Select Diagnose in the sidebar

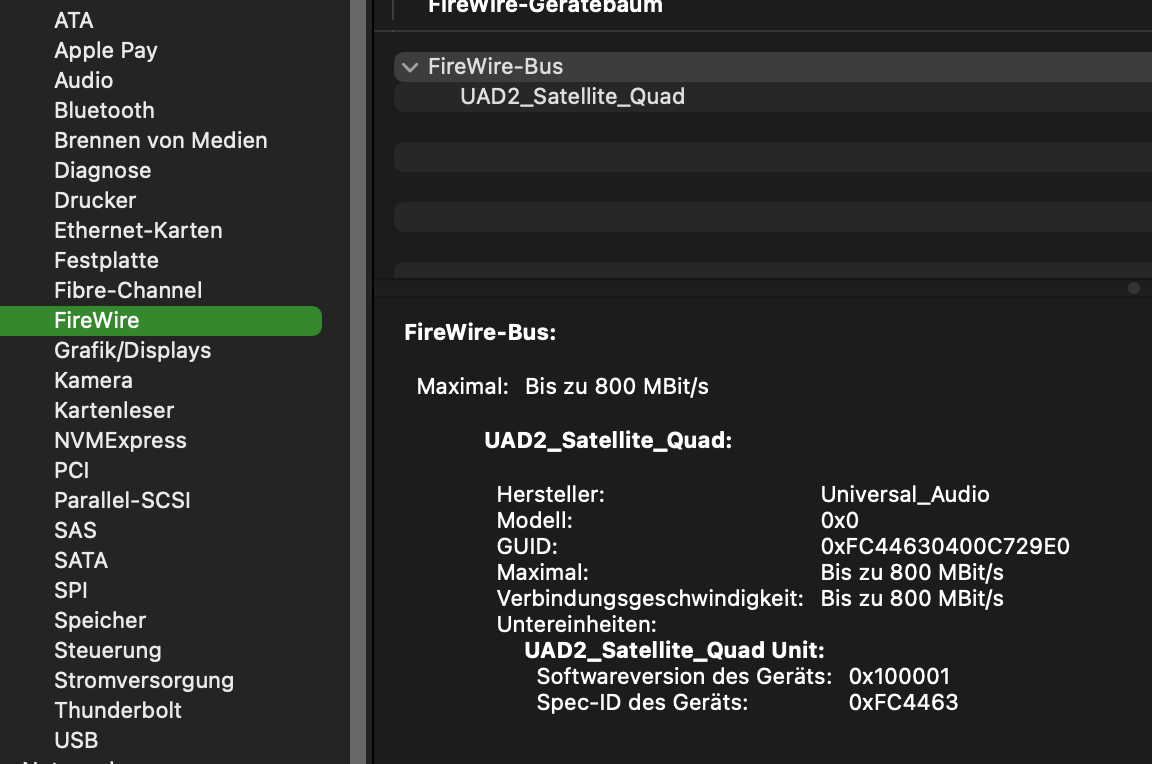click(103, 170)
